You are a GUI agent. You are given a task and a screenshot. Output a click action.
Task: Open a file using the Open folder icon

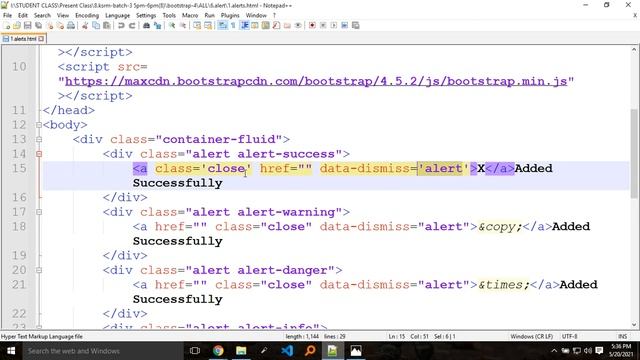[17, 25]
